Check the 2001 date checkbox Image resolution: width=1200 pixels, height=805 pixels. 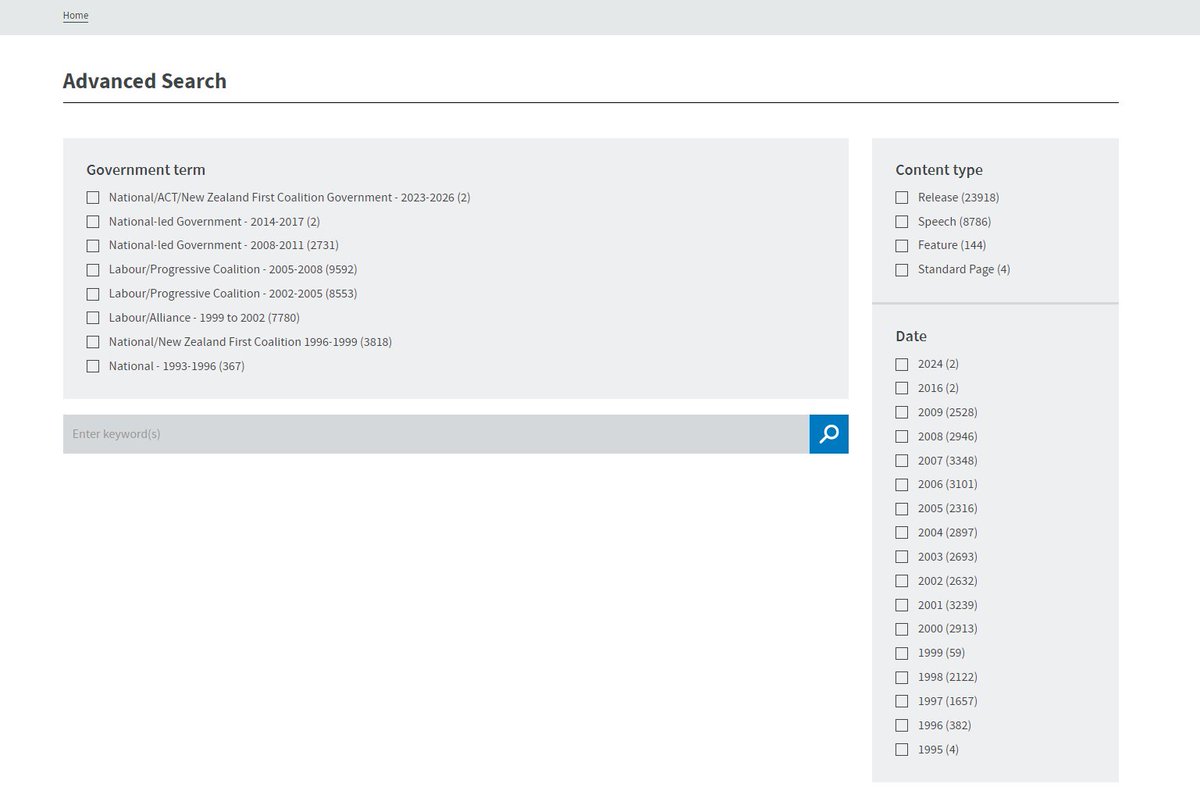(x=902, y=605)
